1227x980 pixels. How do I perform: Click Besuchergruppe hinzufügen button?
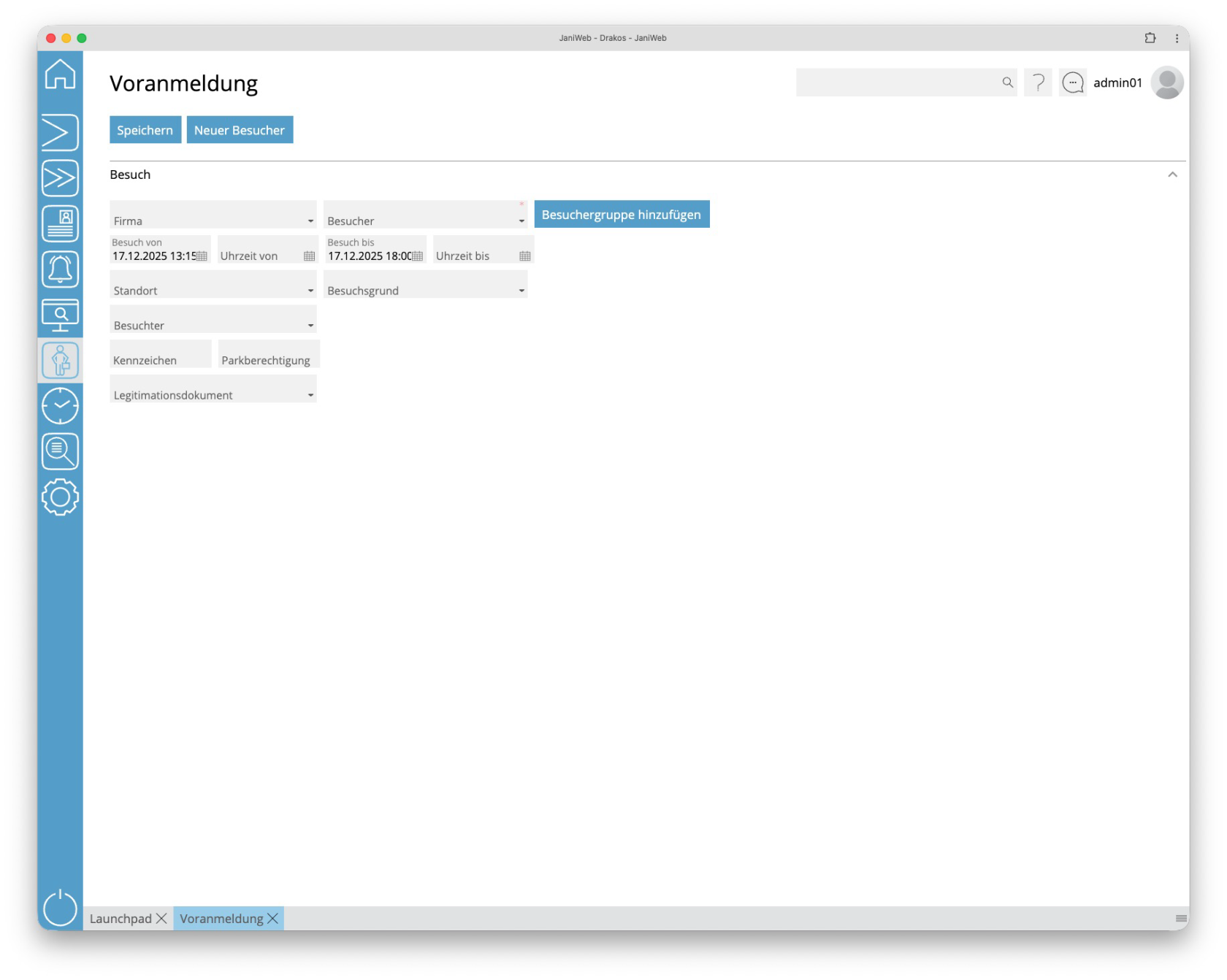tap(622, 215)
